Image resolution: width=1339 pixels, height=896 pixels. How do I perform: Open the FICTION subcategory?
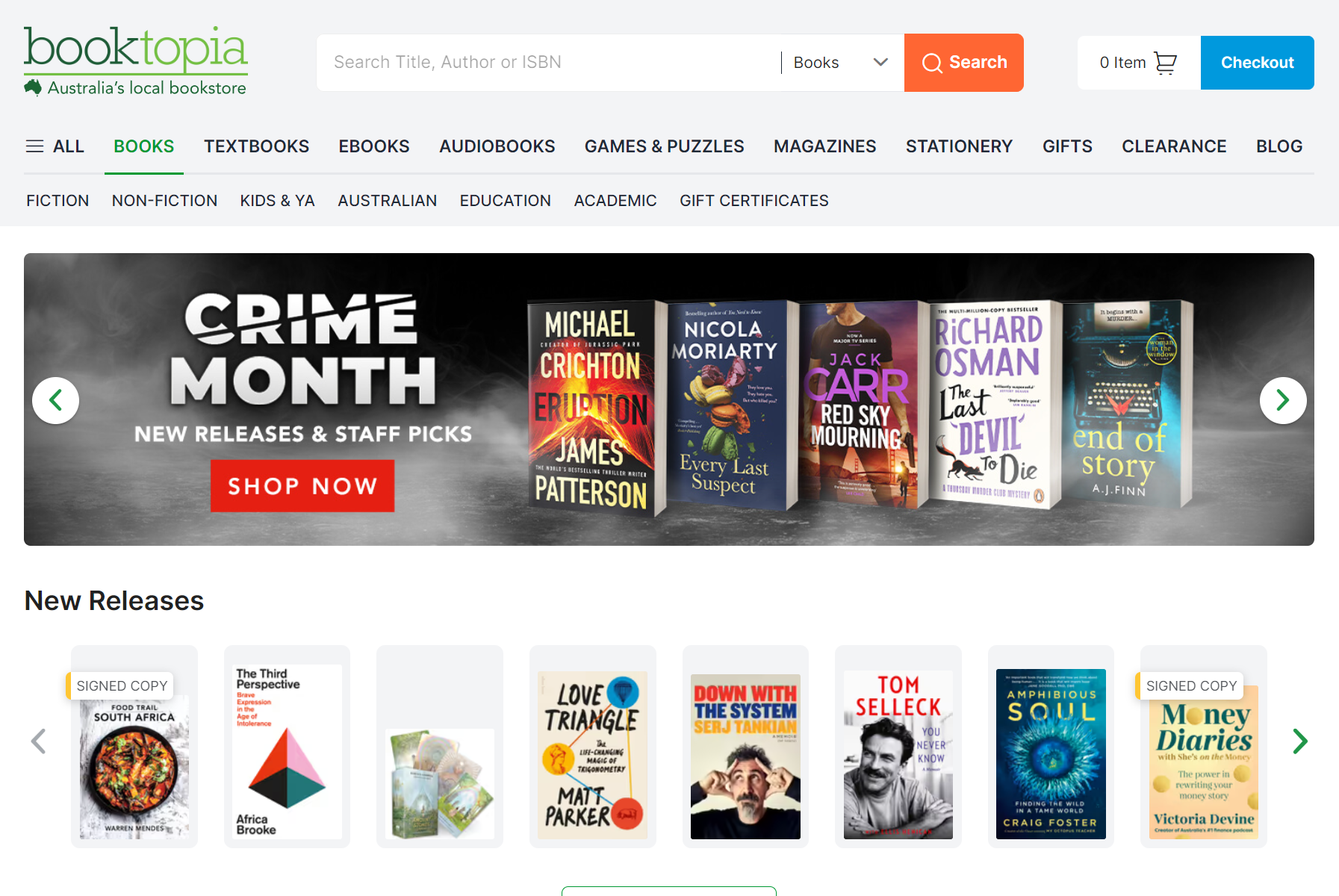[58, 201]
